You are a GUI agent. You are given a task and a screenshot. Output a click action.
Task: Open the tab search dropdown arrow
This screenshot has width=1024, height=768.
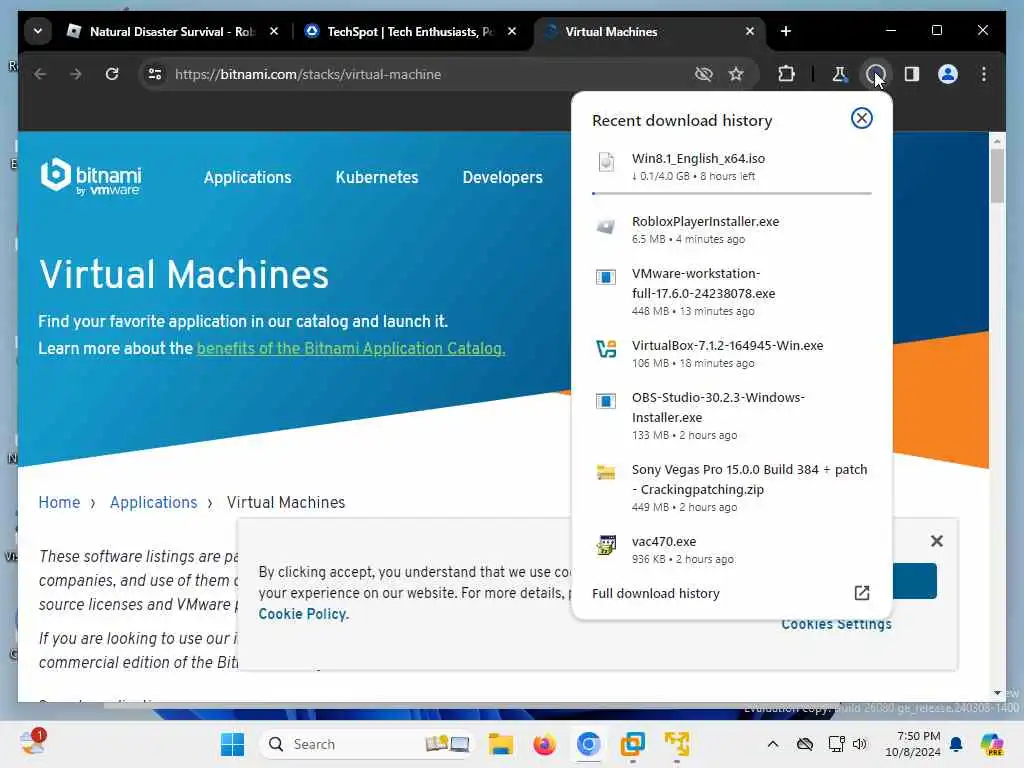(38, 31)
